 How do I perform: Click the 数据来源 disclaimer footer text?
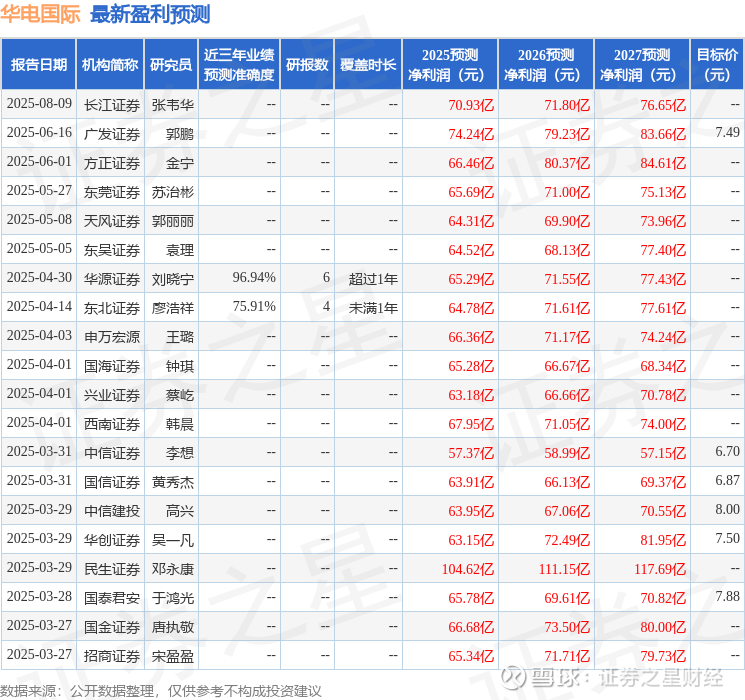click(161, 690)
